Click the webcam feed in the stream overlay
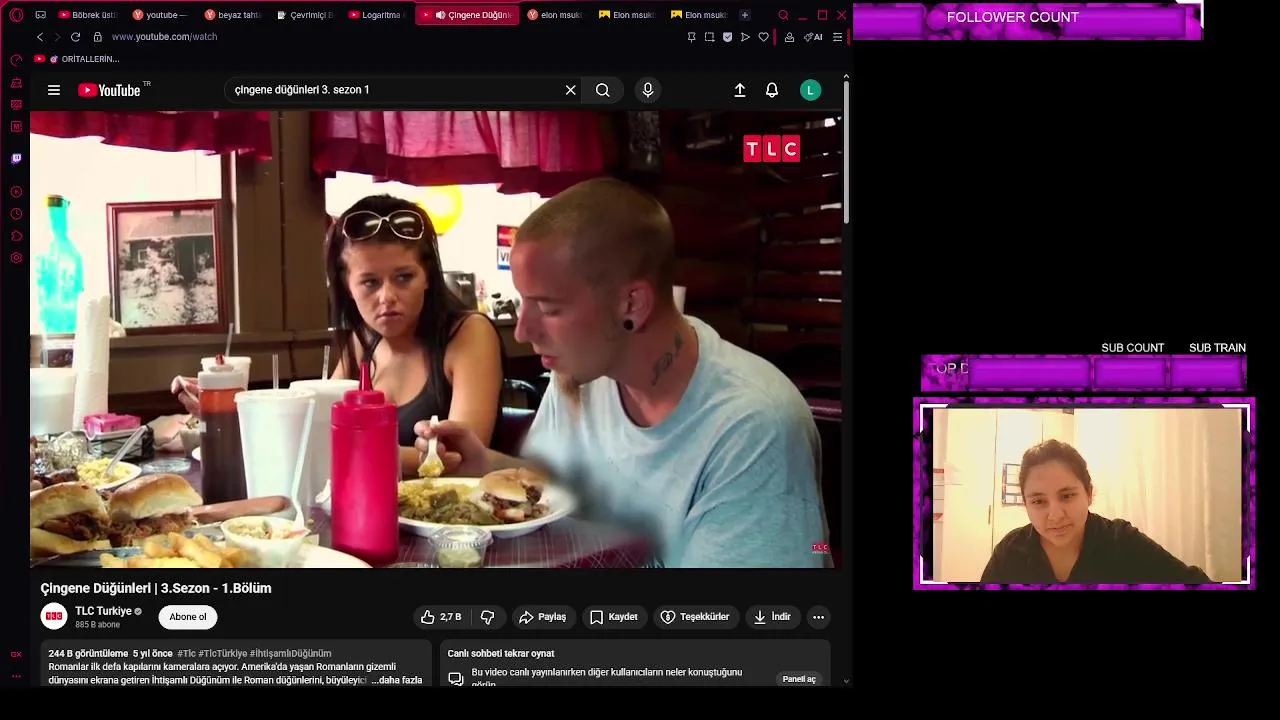The image size is (1280, 720). (1084, 494)
